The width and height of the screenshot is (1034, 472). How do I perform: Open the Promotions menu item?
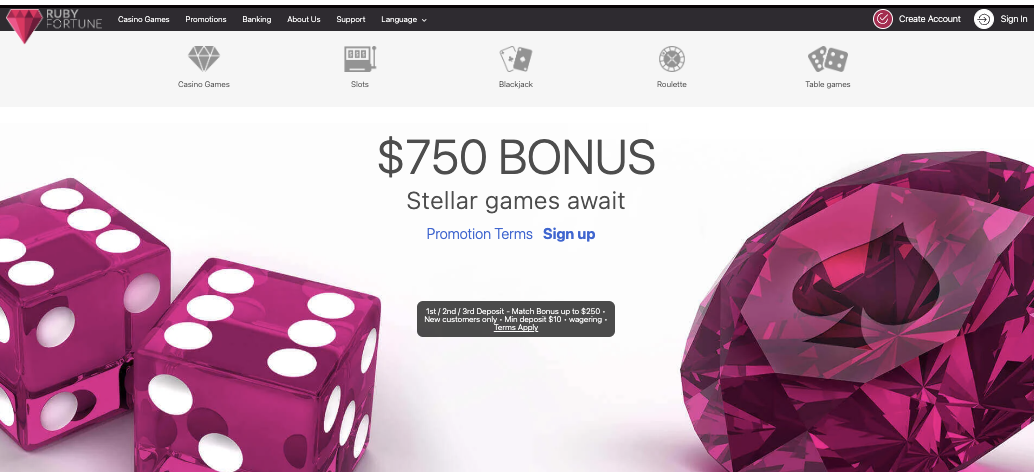tap(206, 19)
